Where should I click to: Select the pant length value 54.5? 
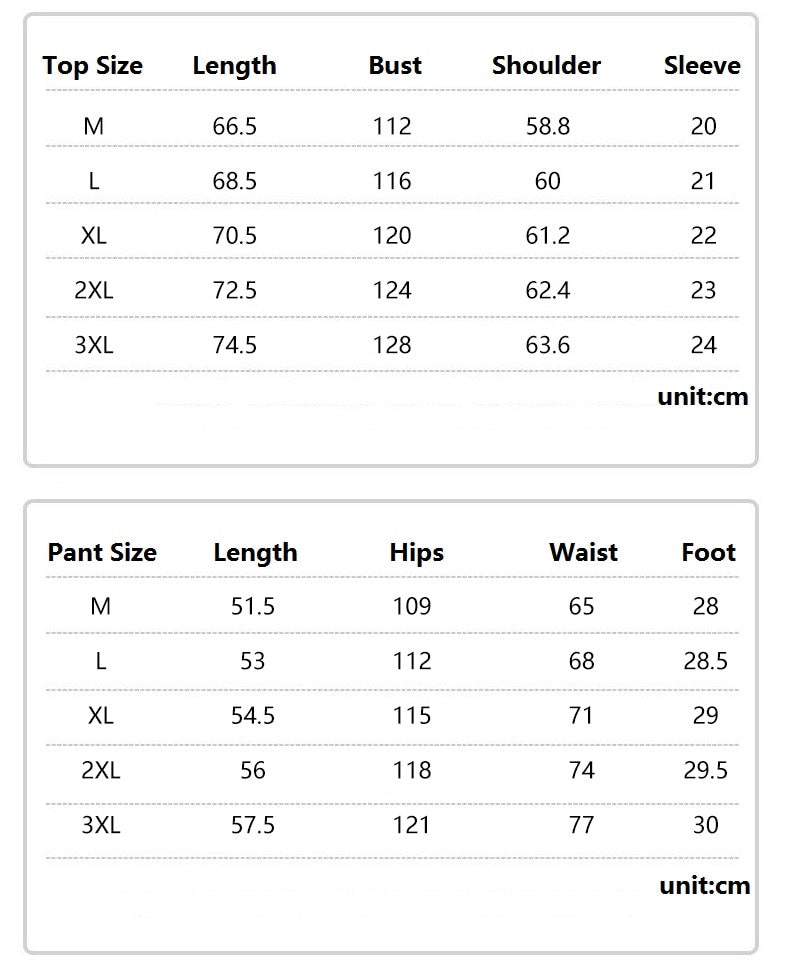coord(253,716)
